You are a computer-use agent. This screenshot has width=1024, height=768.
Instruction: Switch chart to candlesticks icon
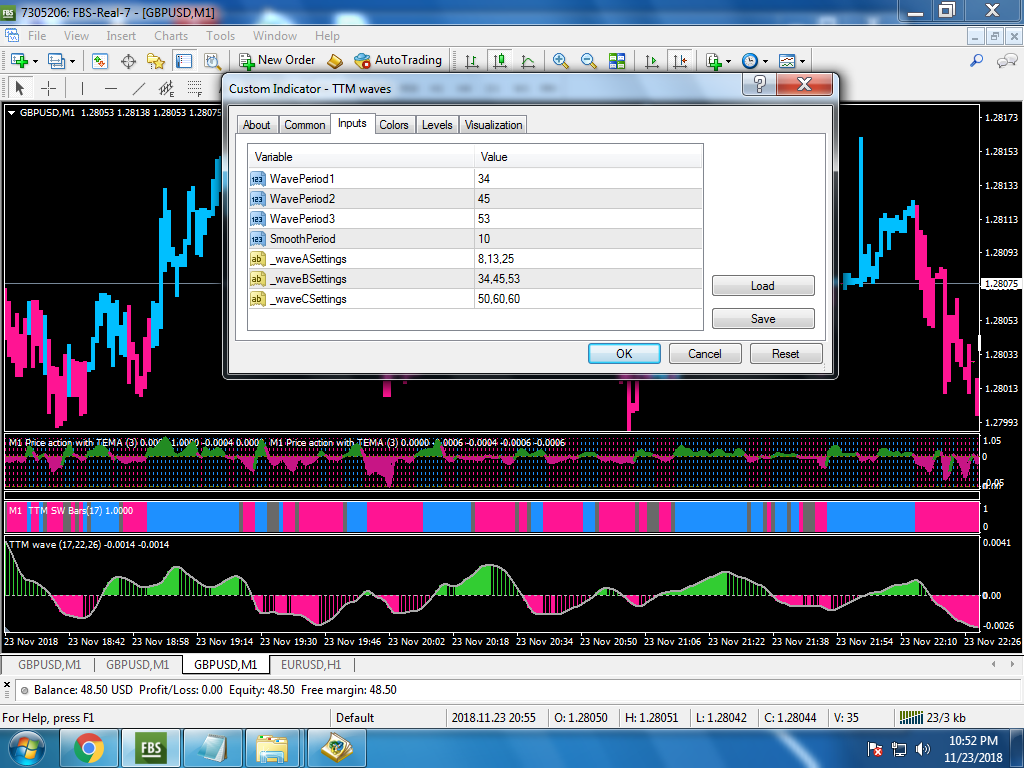500,61
